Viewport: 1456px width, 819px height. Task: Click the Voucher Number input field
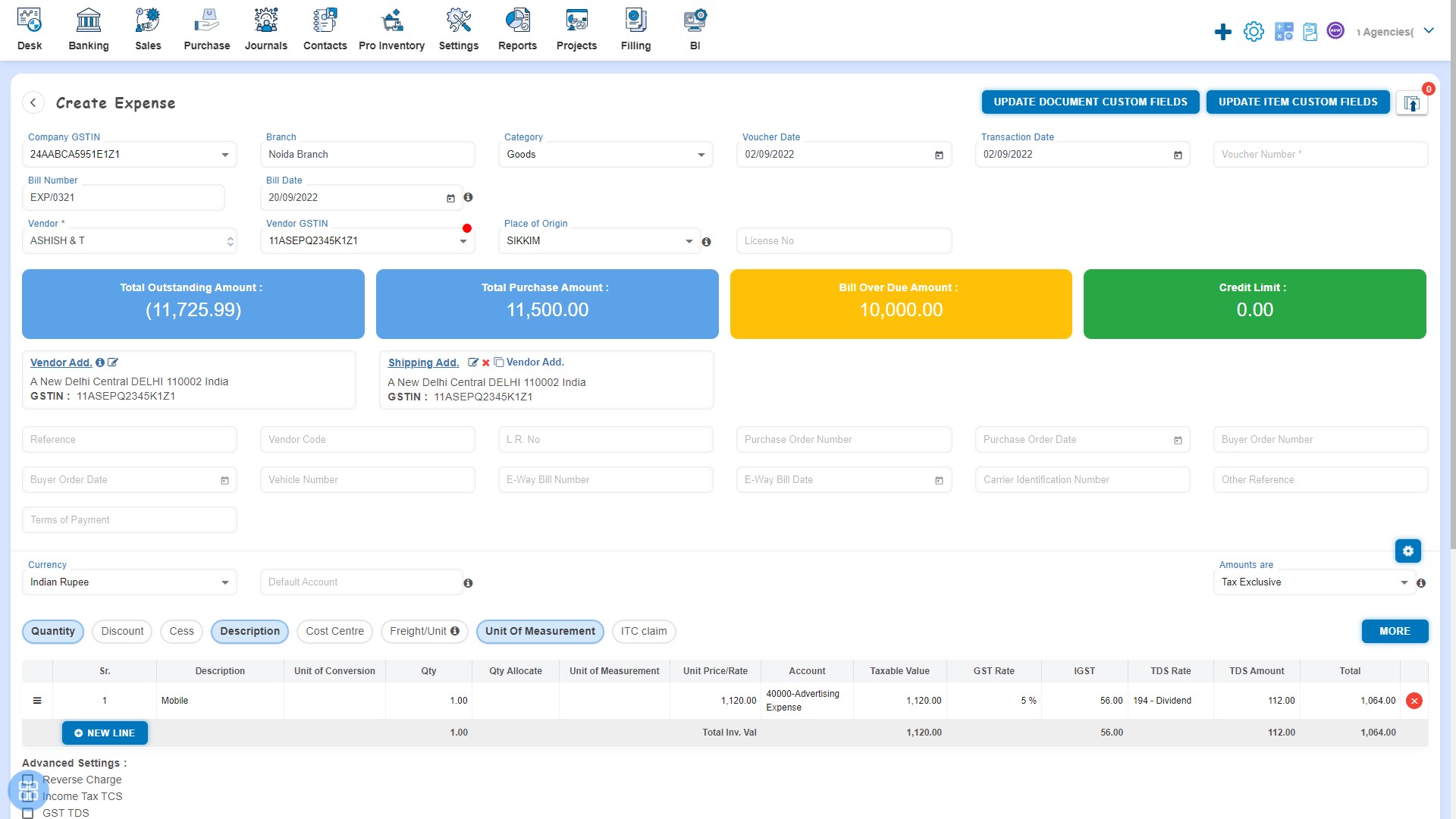click(1321, 155)
